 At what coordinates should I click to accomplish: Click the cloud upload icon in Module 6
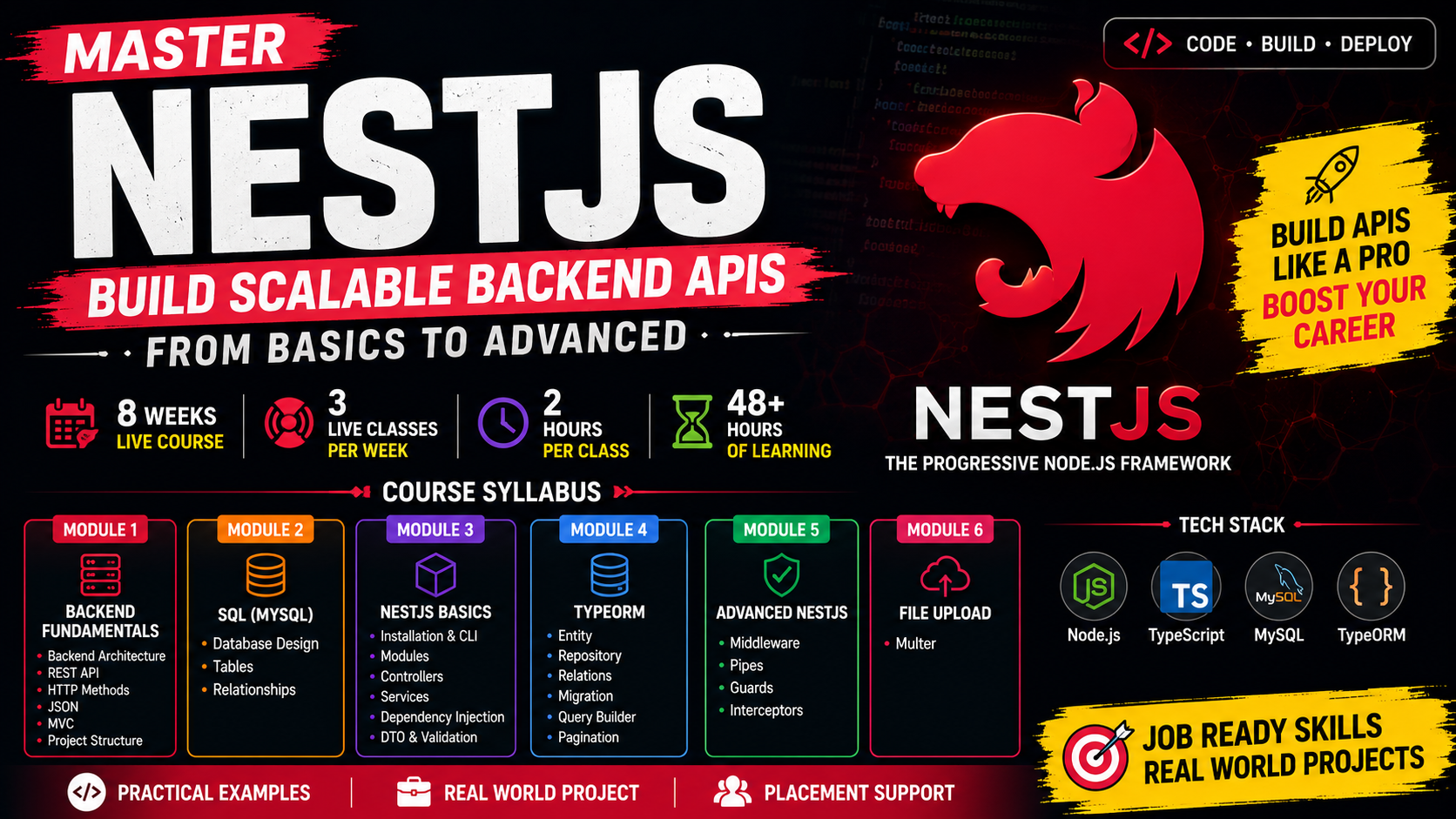945,576
